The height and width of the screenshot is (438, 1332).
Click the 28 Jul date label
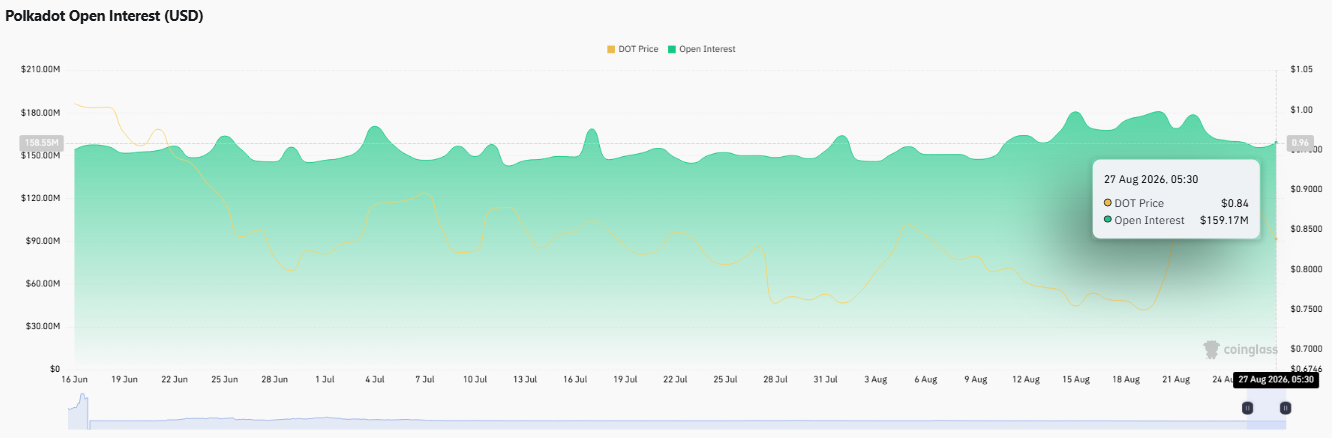pyautogui.click(x=775, y=380)
